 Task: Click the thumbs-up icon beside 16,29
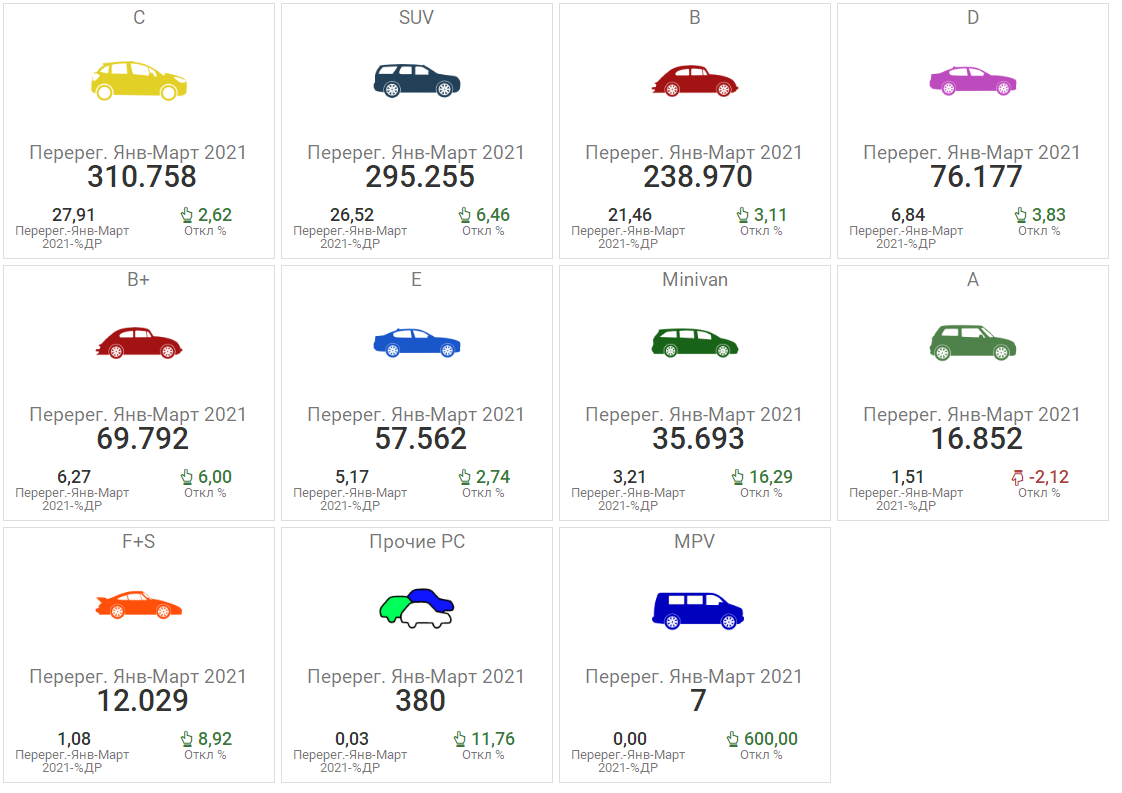coord(738,478)
